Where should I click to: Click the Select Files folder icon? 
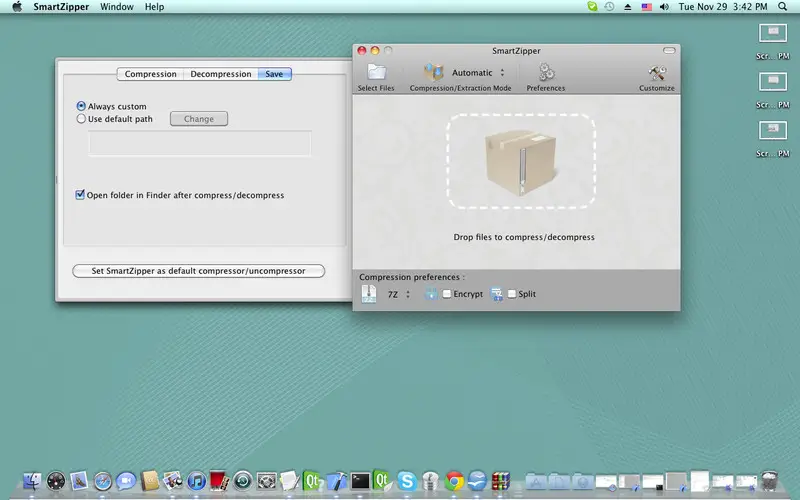coord(377,72)
